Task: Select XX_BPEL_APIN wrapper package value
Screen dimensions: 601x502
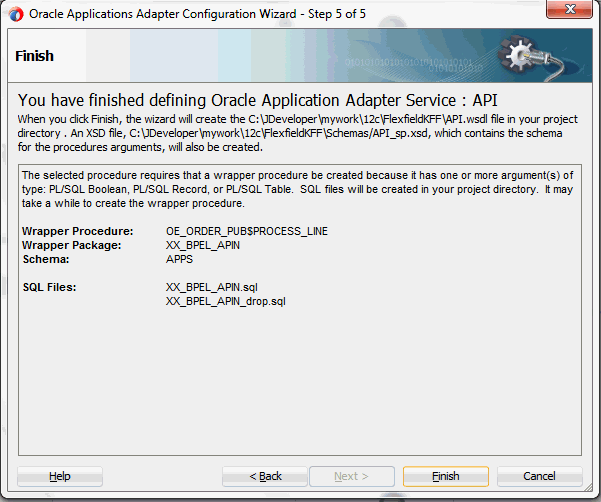Action: tap(203, 245)
